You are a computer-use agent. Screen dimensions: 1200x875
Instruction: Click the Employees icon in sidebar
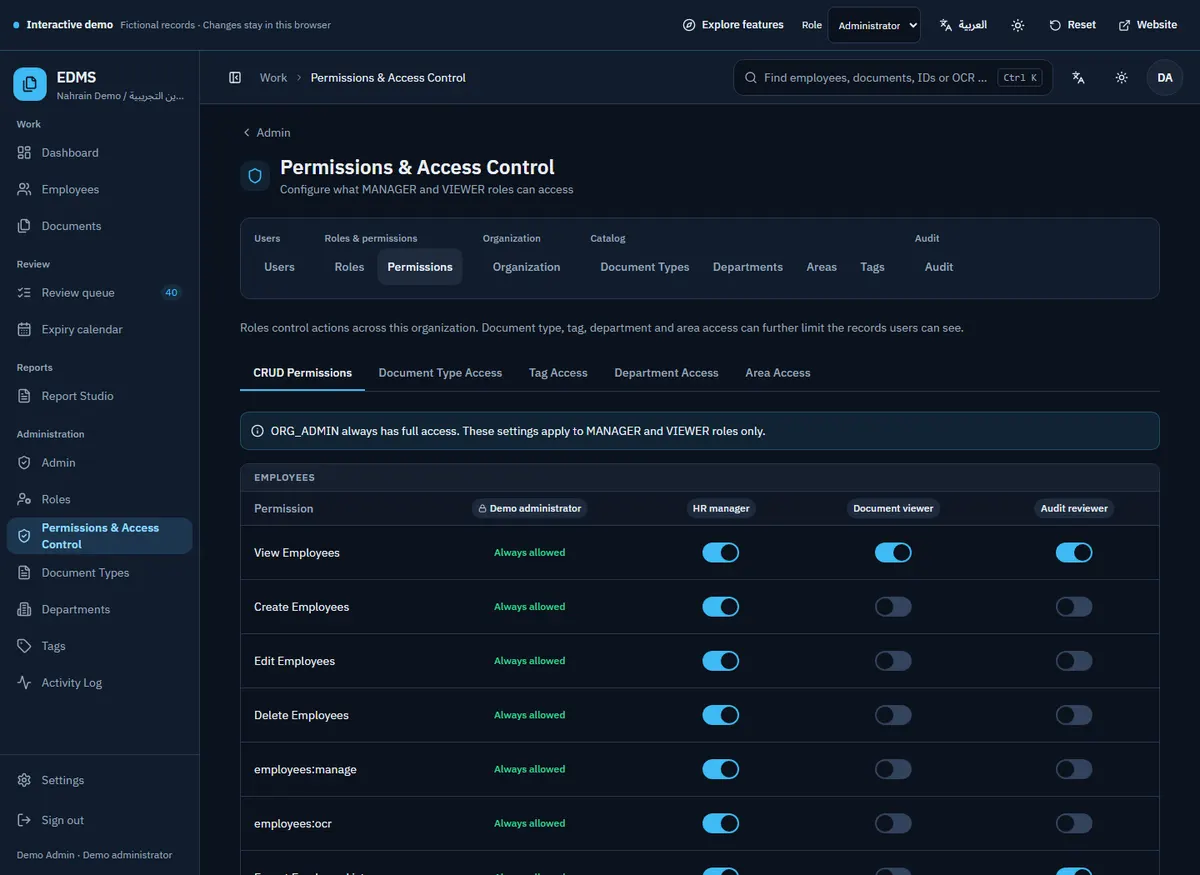point(24,190)
